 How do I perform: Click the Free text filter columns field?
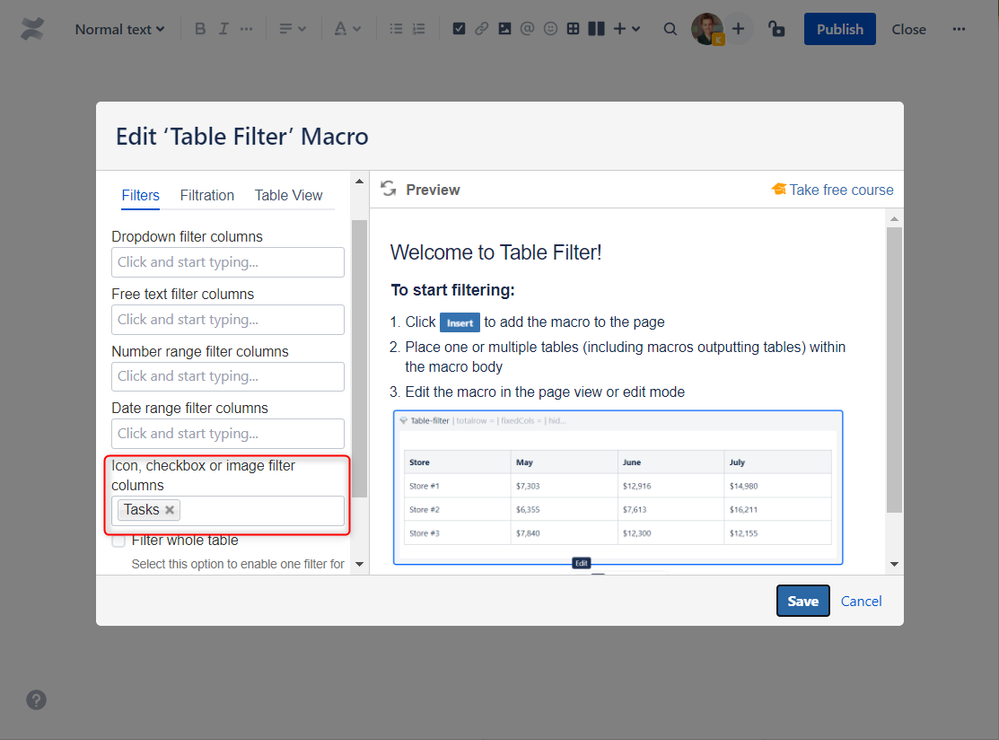click(227, 319)
